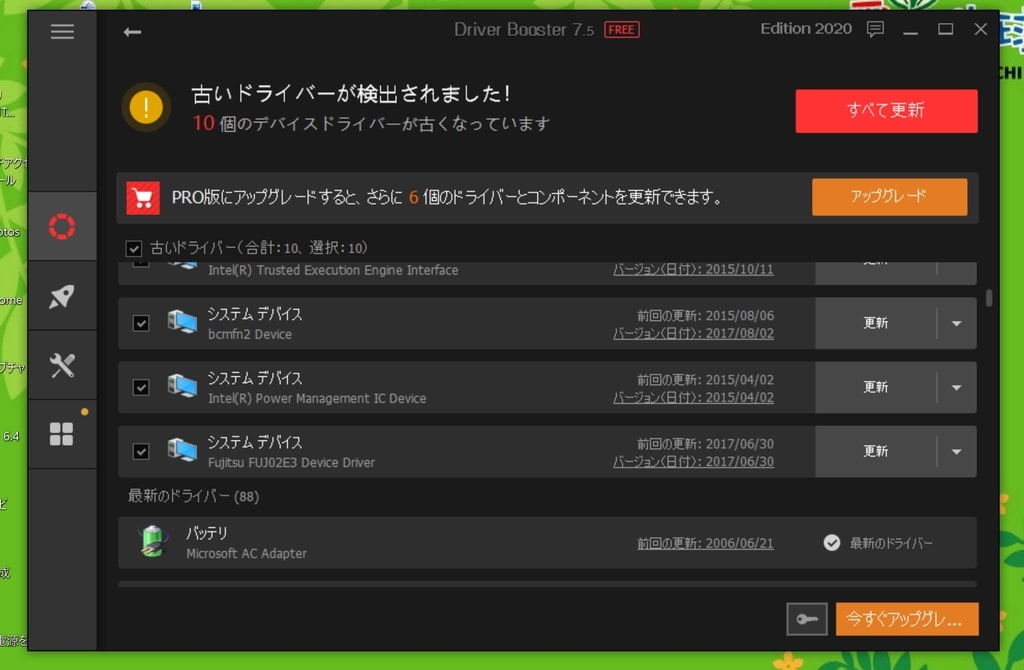The image size is (1024, 670).
Task: Click the latest-driver checkmark status icon
Action: point(831,543)
